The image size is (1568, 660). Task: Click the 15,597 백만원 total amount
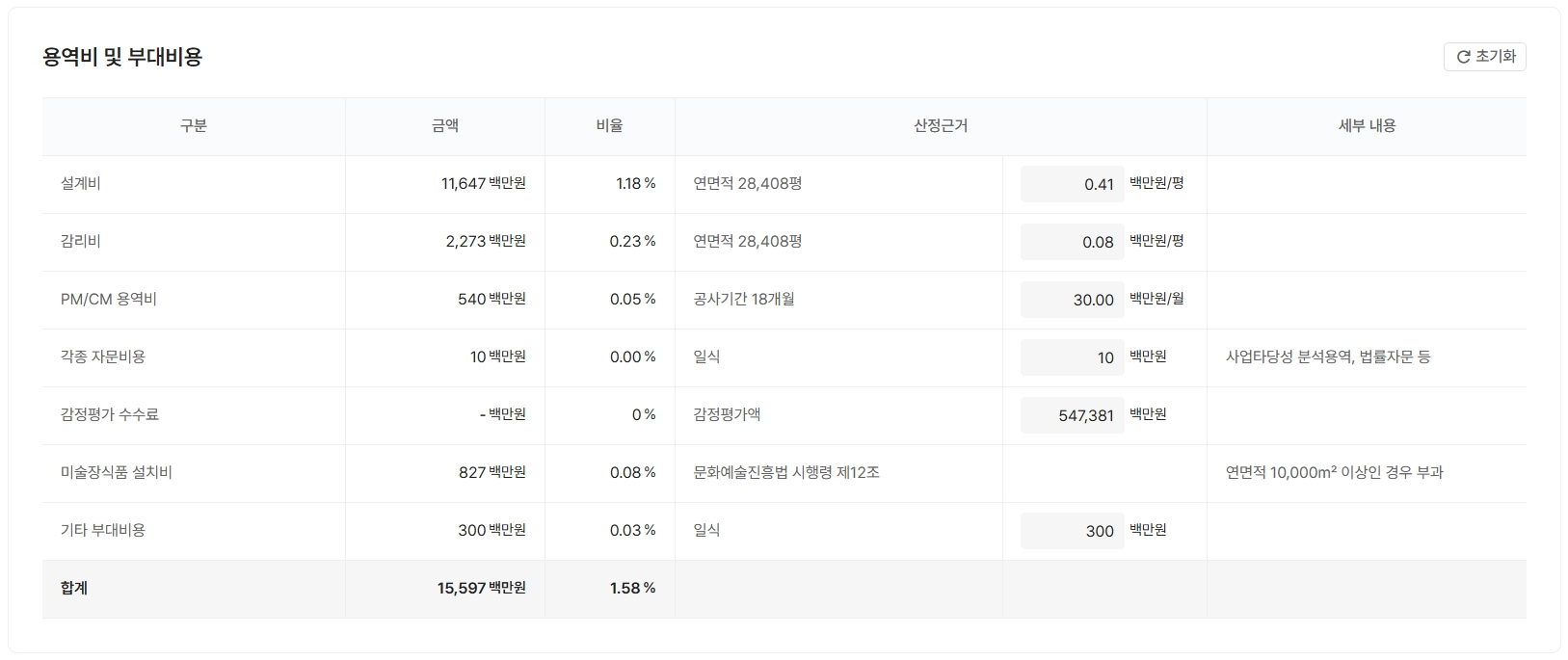482,588
